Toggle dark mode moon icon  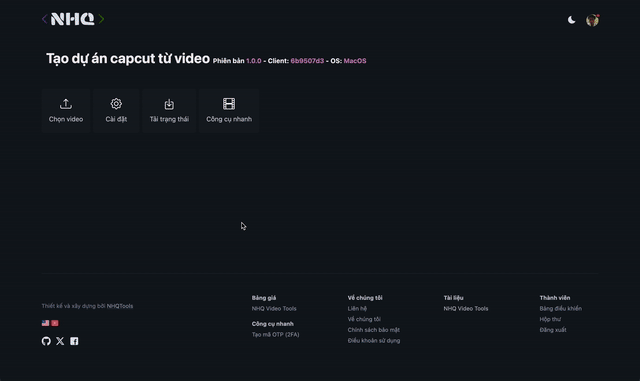click(571, 20)
